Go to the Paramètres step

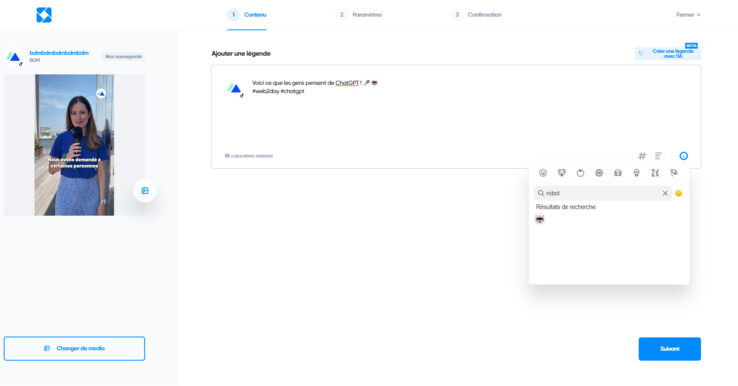tap(360, 15)
